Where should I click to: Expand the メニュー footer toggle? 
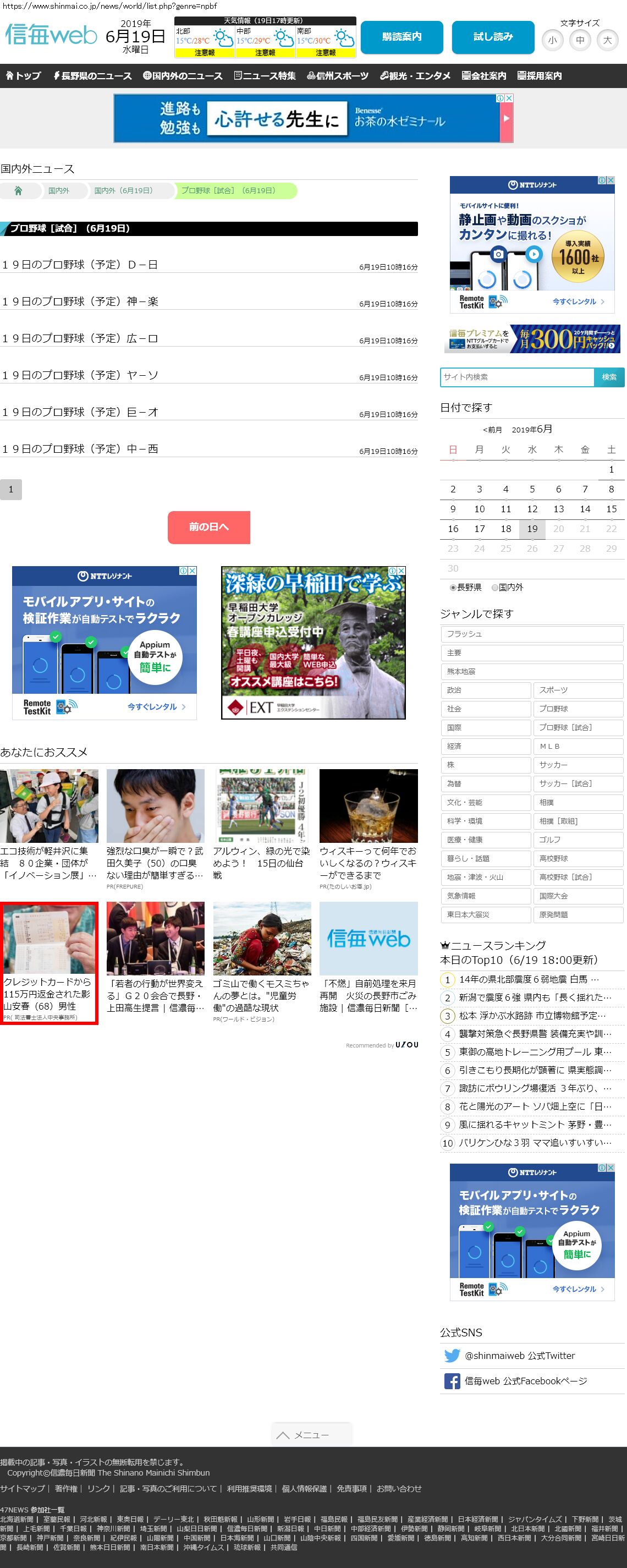pos(311,1435)
